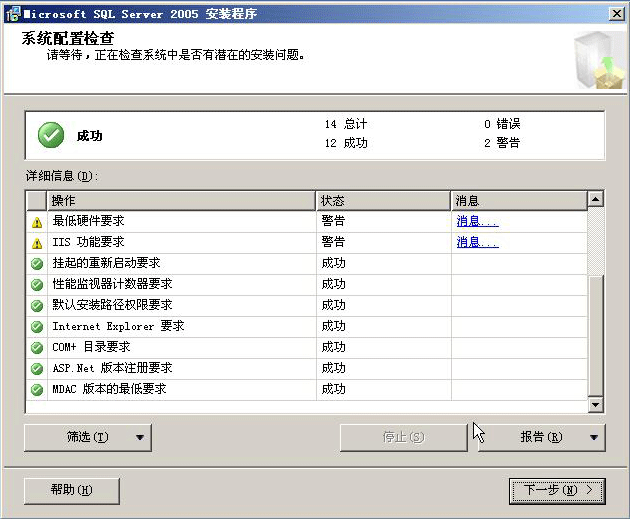
Task: Click the large green 成功 status icon
Action: [51, 135]
